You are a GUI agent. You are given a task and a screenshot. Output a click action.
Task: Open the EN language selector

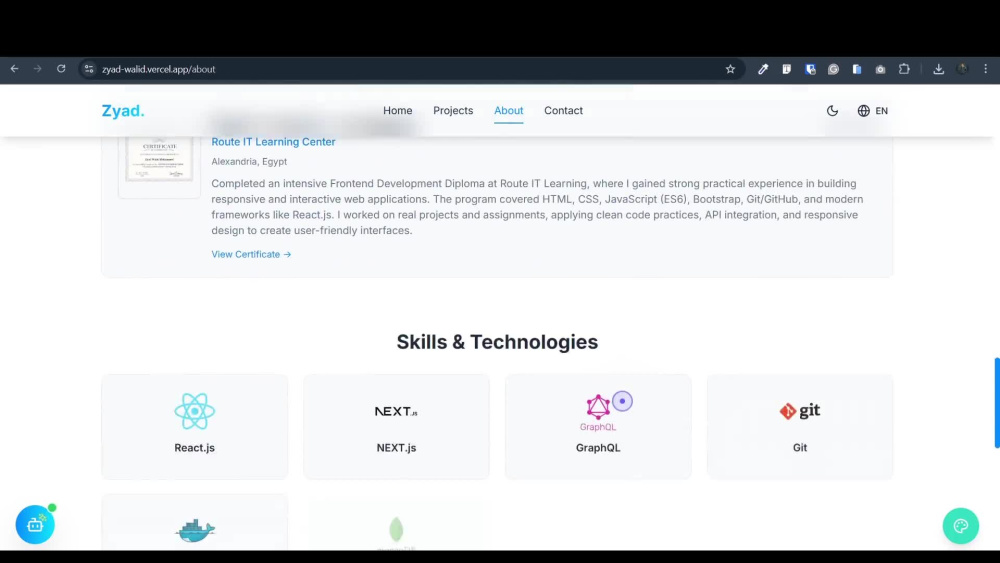click(x=872, y=110)
